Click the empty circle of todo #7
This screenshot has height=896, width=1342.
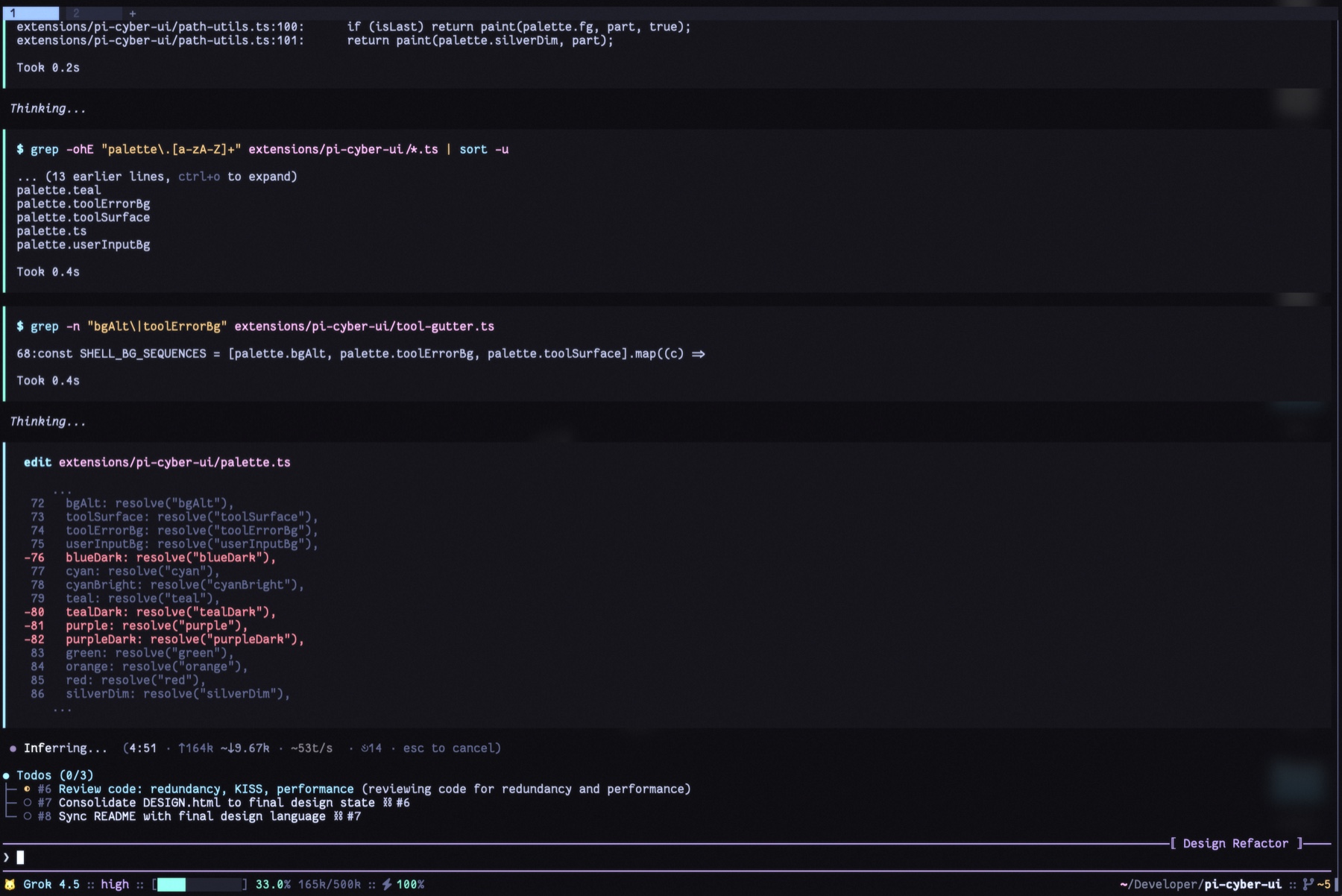(x=28, y=803)
